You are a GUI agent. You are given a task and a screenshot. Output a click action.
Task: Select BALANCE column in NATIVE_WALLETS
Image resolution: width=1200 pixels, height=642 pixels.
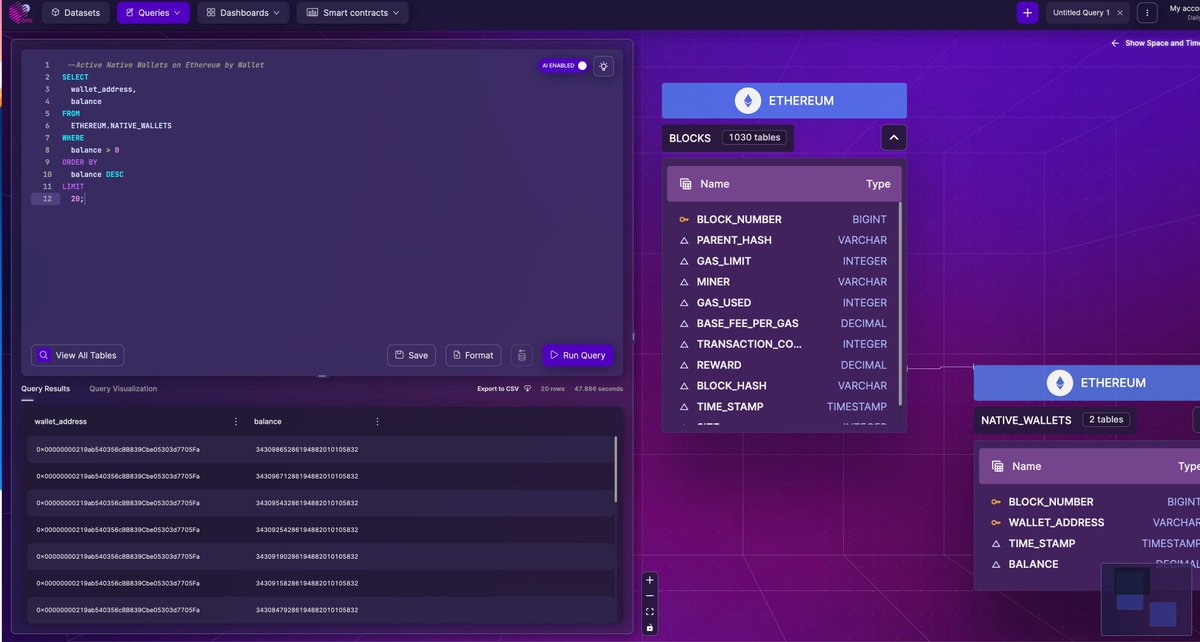point(1092,564)
